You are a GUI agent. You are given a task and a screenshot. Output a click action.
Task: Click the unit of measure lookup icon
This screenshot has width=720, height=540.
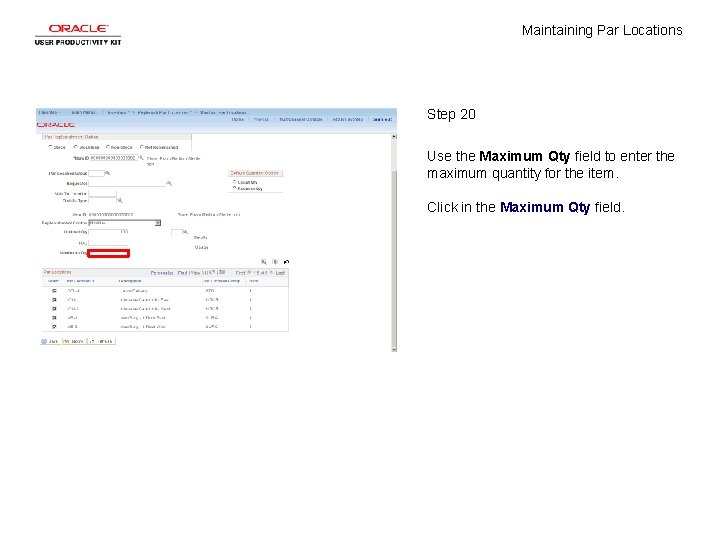pyautogui.click(x=186, y=232)
